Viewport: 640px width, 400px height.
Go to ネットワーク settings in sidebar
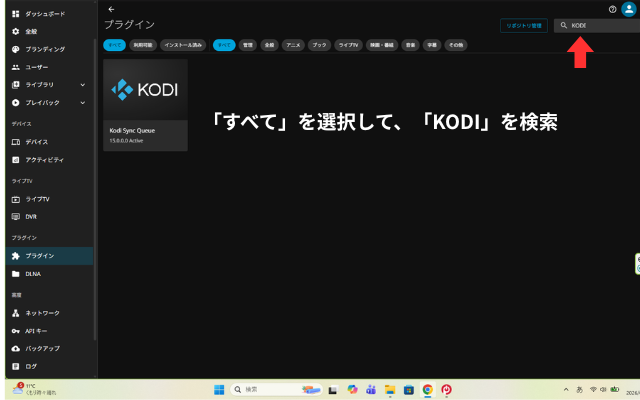[x=42, y=313]
